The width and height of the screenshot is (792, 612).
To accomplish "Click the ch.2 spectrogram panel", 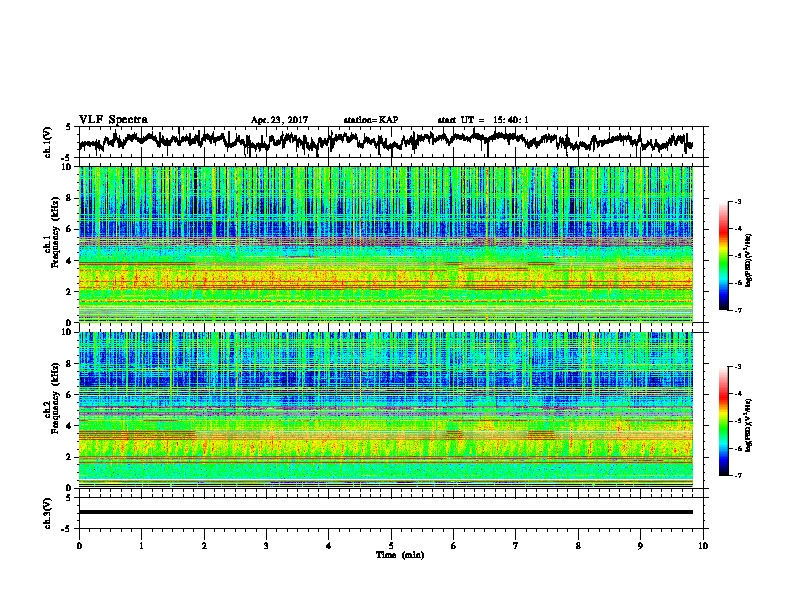I will click(x=386, y=410).
